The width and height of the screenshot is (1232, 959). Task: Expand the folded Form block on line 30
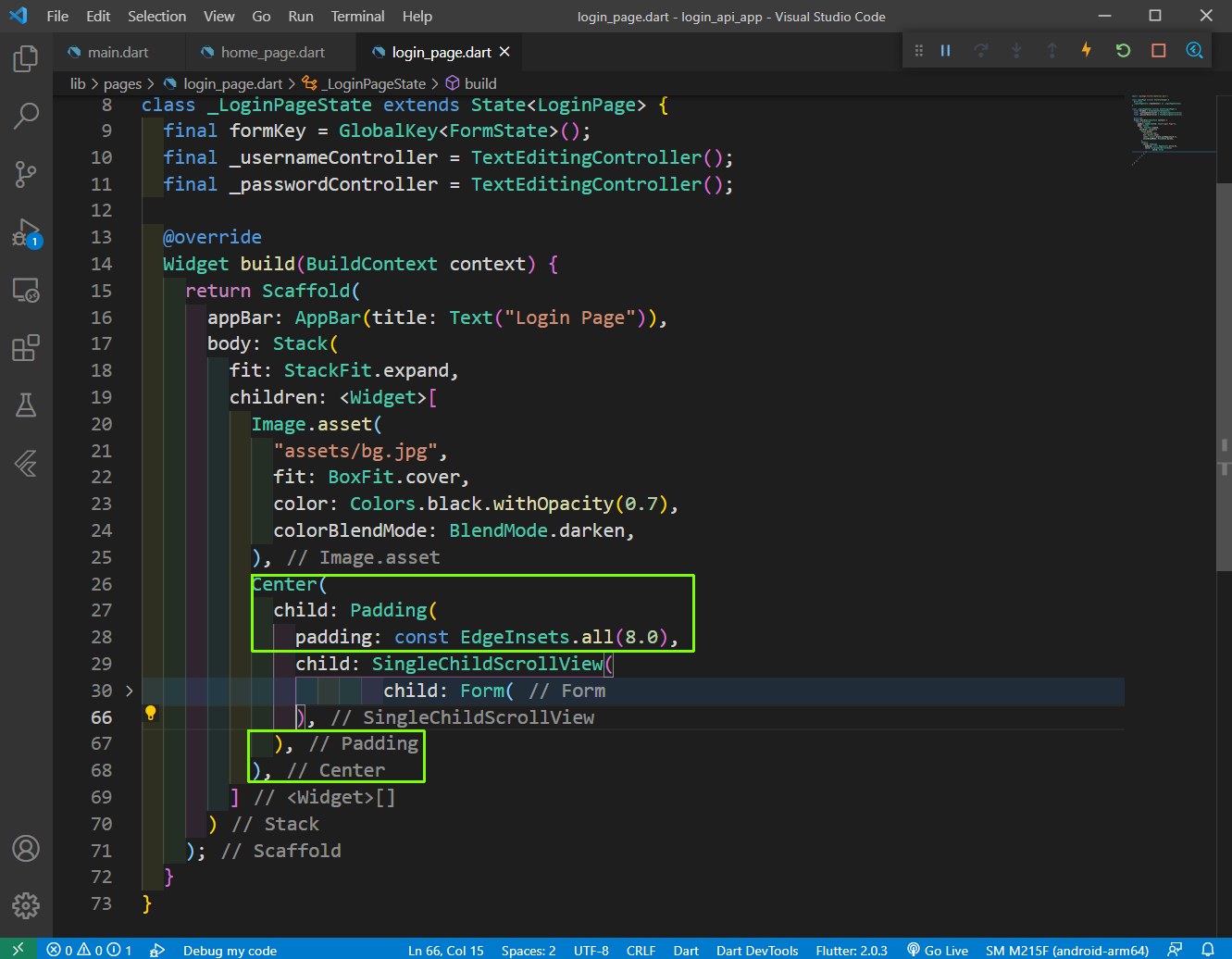[130, 691]
